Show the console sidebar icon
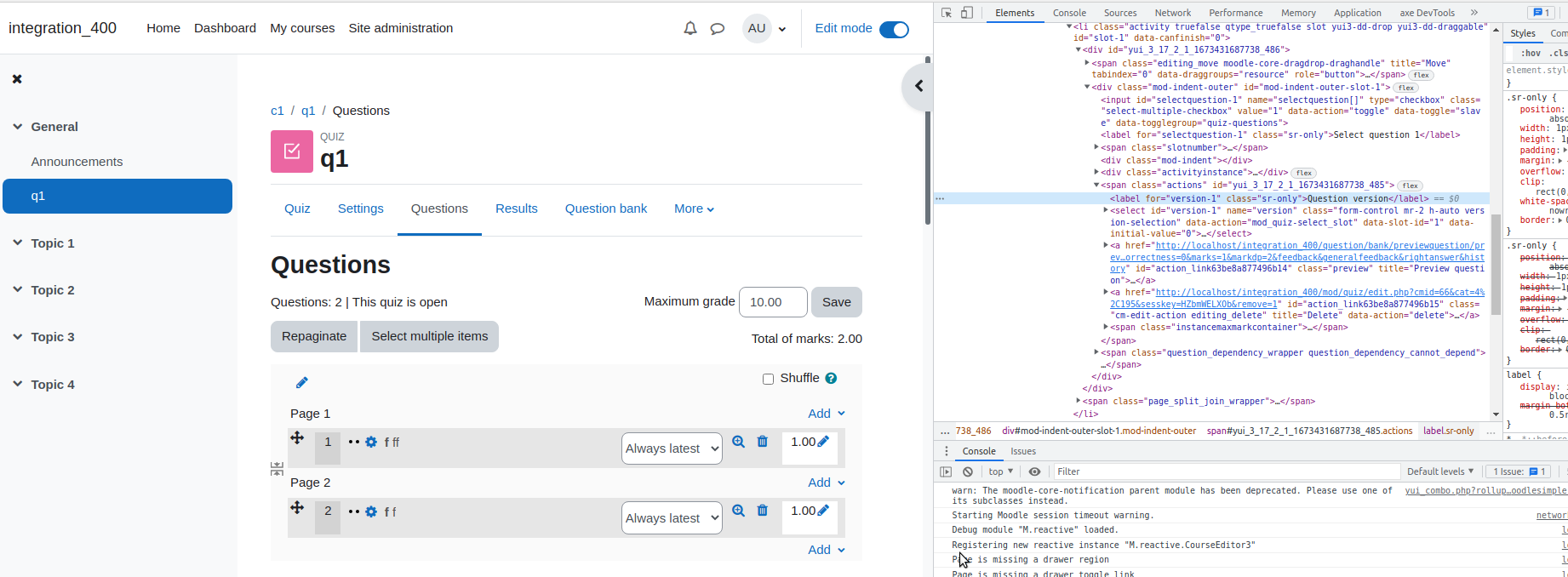1568x577 pixels. [x=946, y=471]
